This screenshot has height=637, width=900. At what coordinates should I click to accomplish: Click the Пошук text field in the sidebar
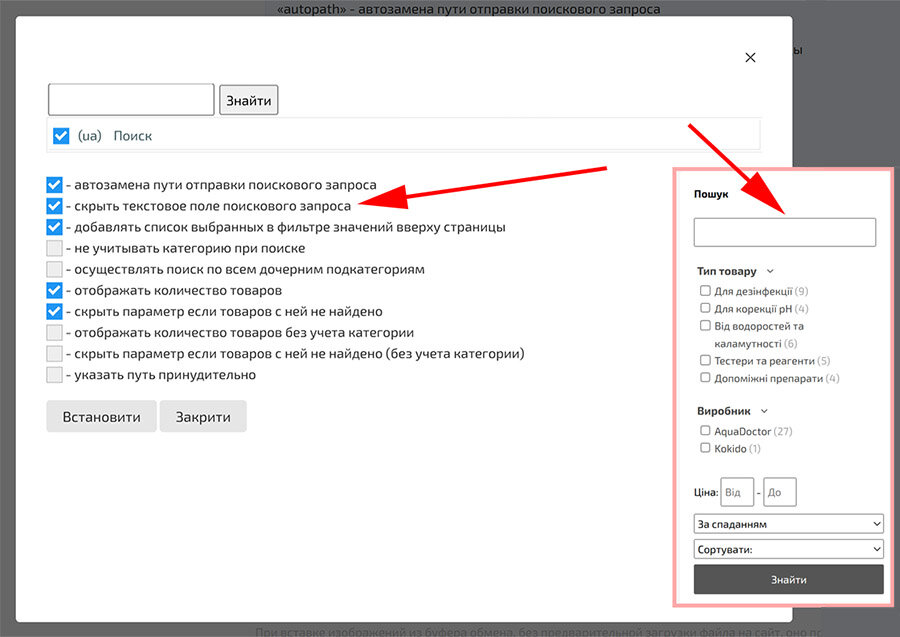[x=784, y=232]
